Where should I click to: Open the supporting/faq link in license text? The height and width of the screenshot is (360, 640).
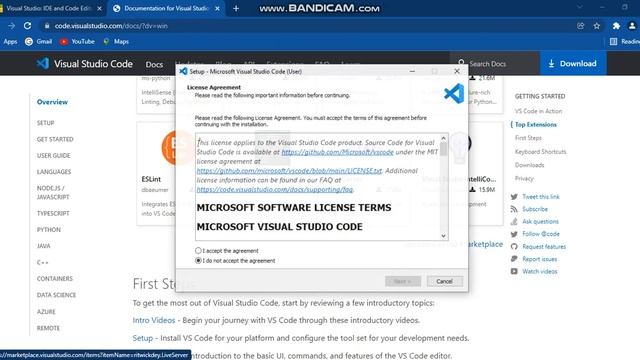tap(275, 189)
